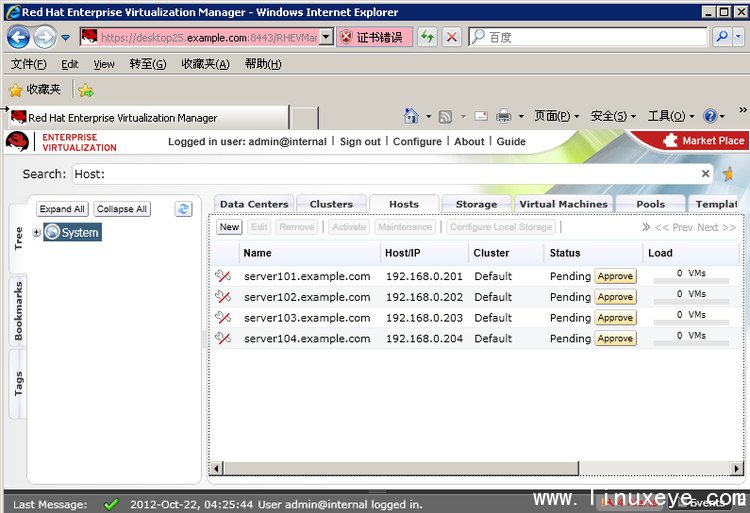Approve host server102.example.com
Image resolution: width=750 pixels, height=513 pixels.
[x=615, y=297]
